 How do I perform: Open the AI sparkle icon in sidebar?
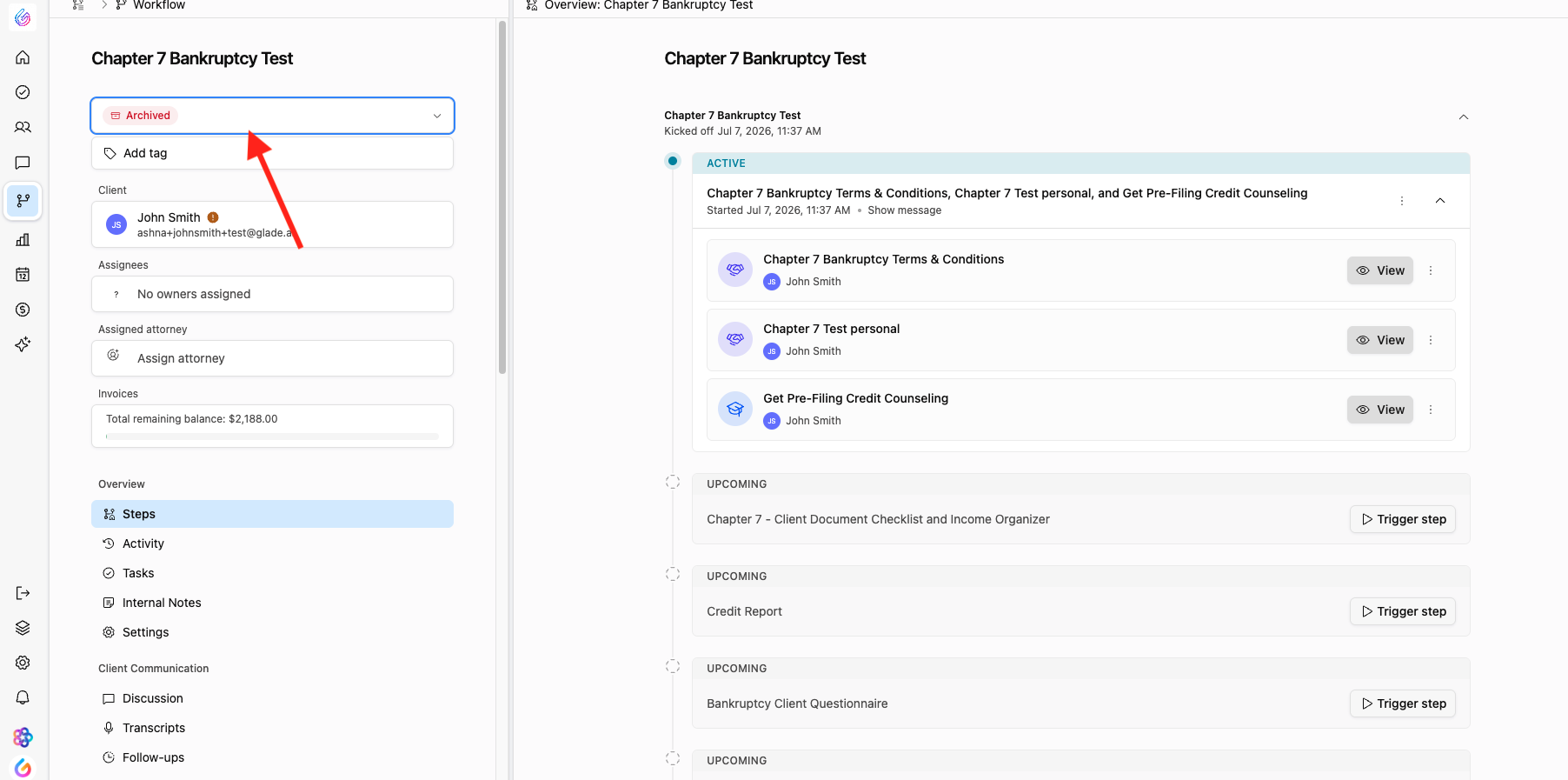(23, 344)
